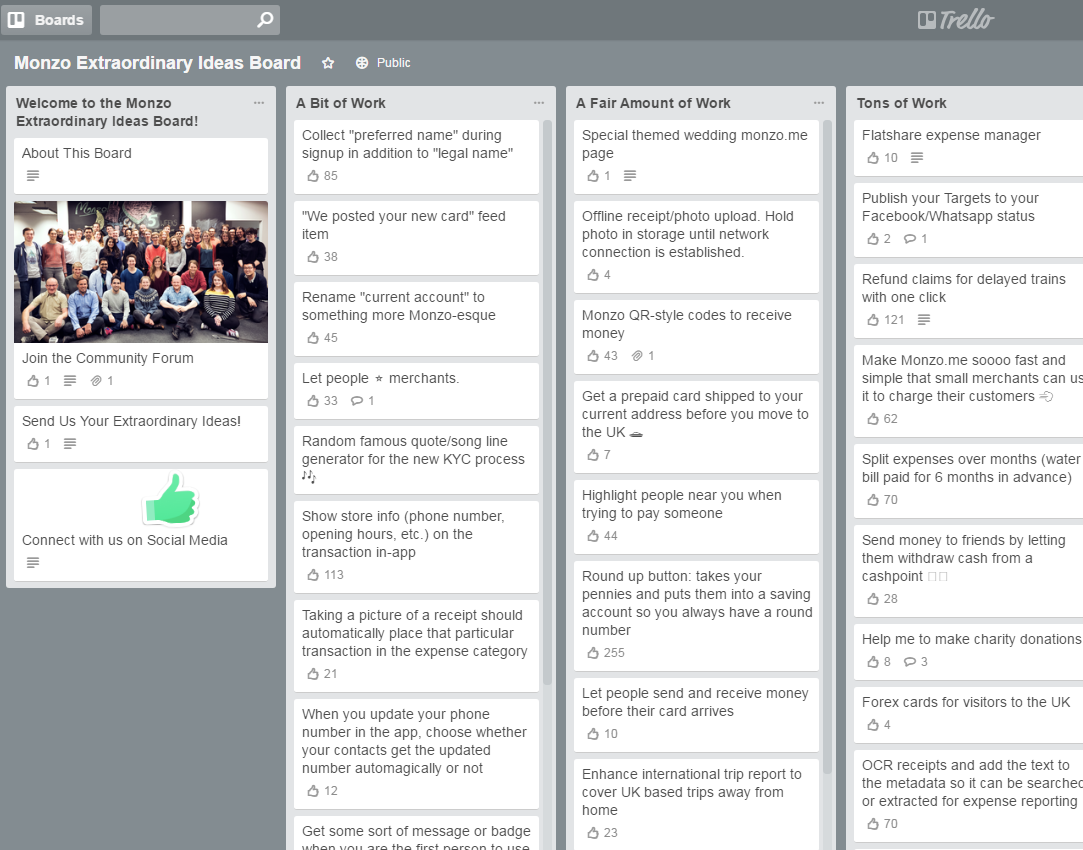Open 'We posted your new card' feed item card

point(416,238)
